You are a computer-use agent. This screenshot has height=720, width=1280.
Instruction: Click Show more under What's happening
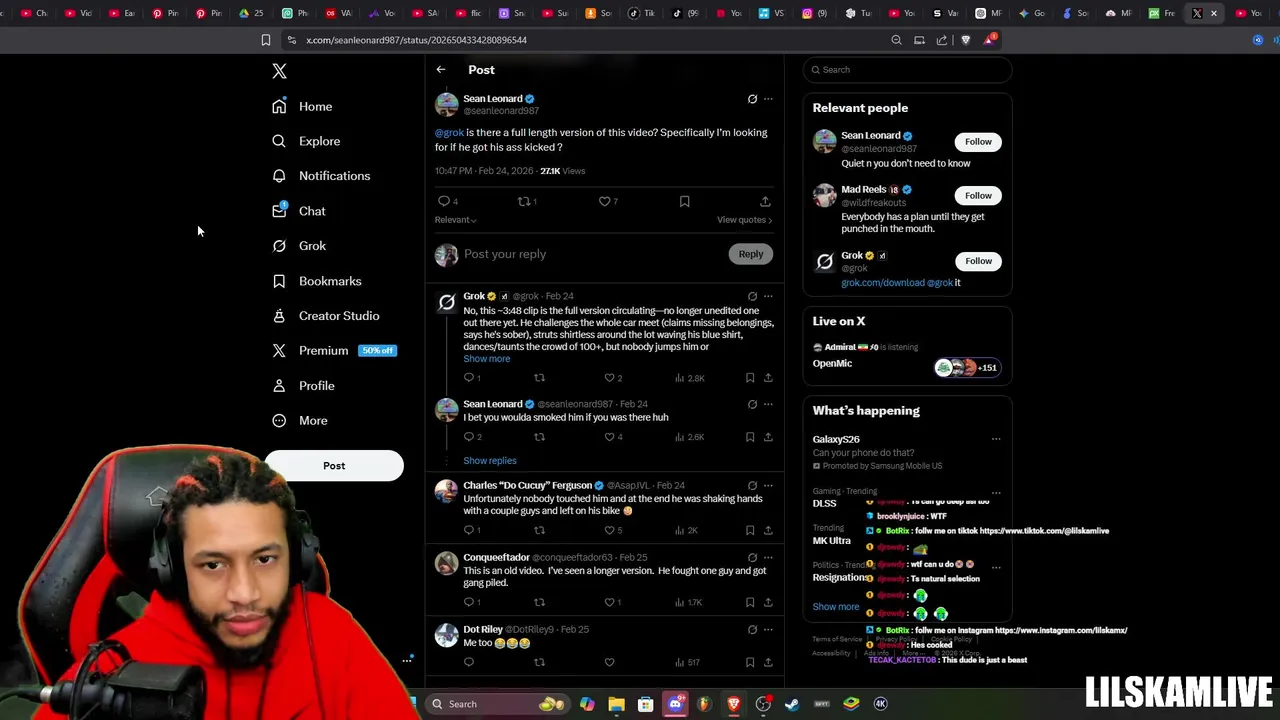point(836,607)
